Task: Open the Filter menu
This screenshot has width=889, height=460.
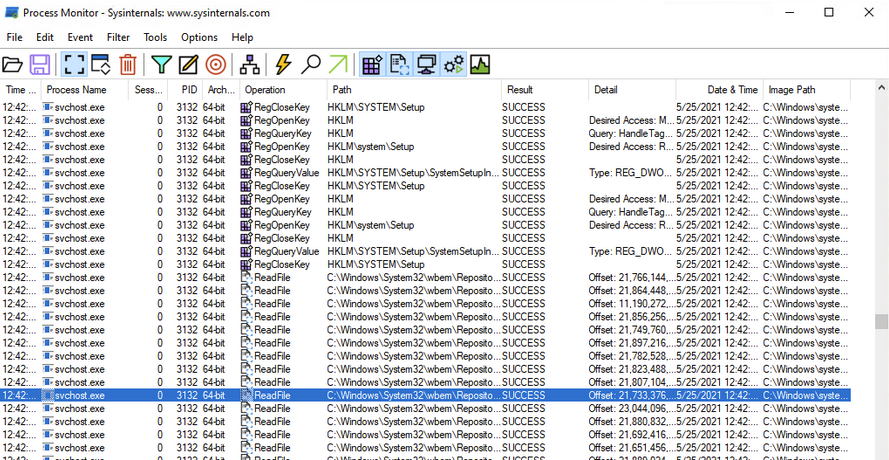Action: coord(118,37)
